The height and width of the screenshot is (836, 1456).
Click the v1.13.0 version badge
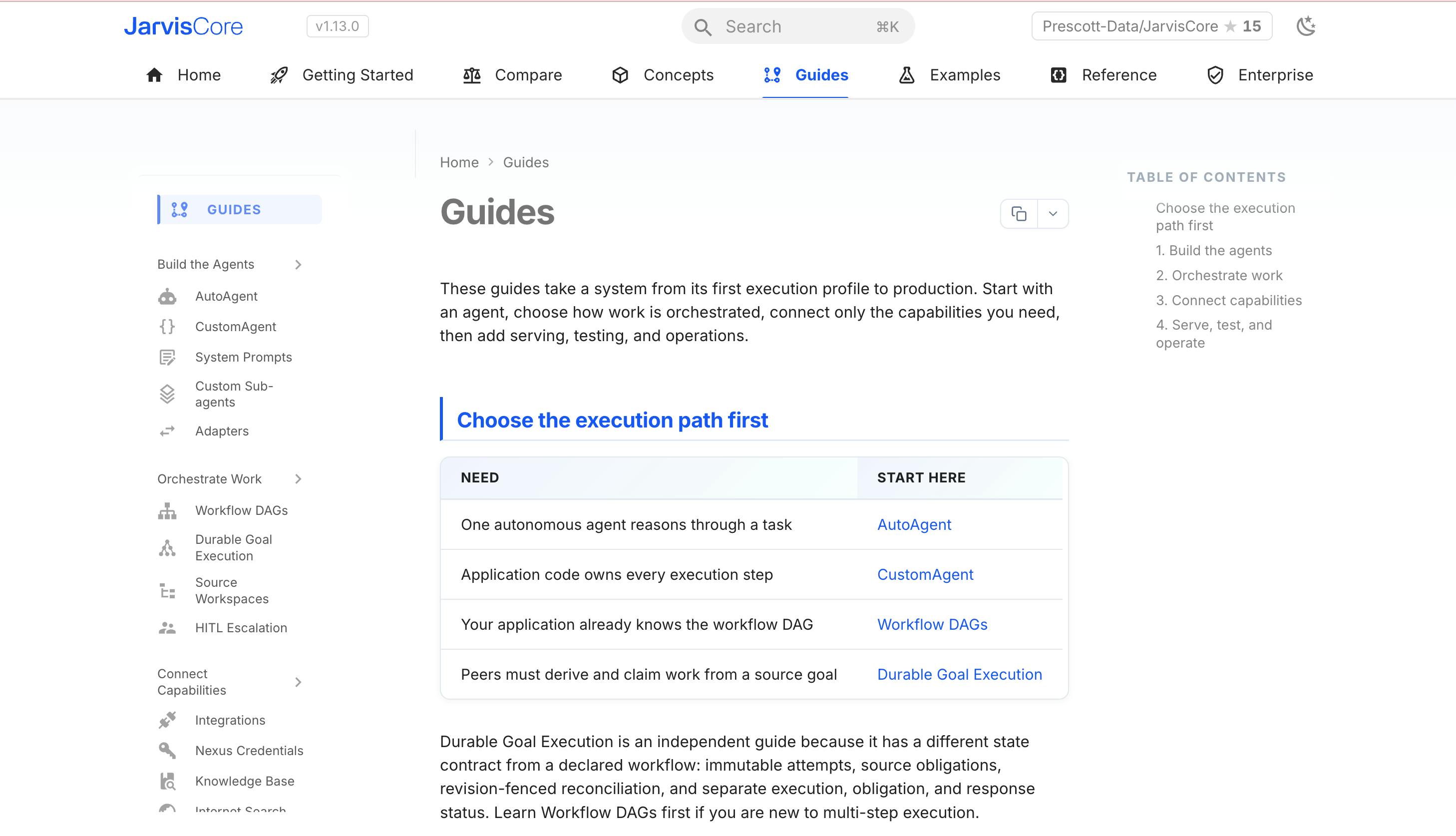click(x=338, y=26)
